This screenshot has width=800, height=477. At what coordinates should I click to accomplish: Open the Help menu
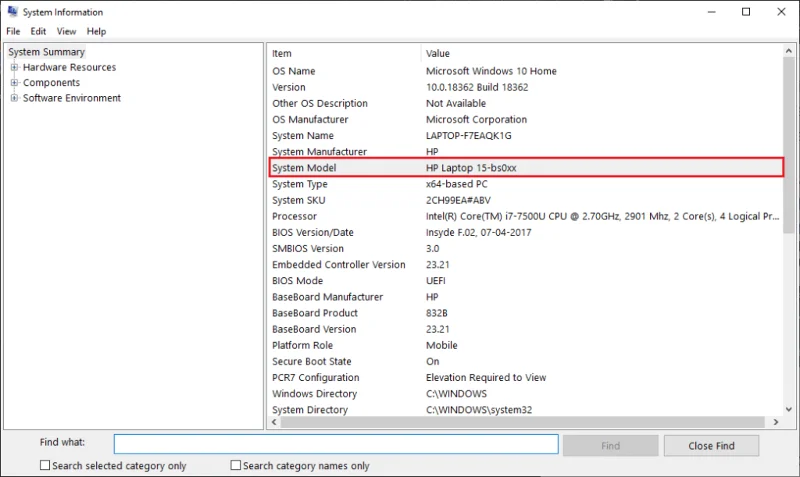96,31
